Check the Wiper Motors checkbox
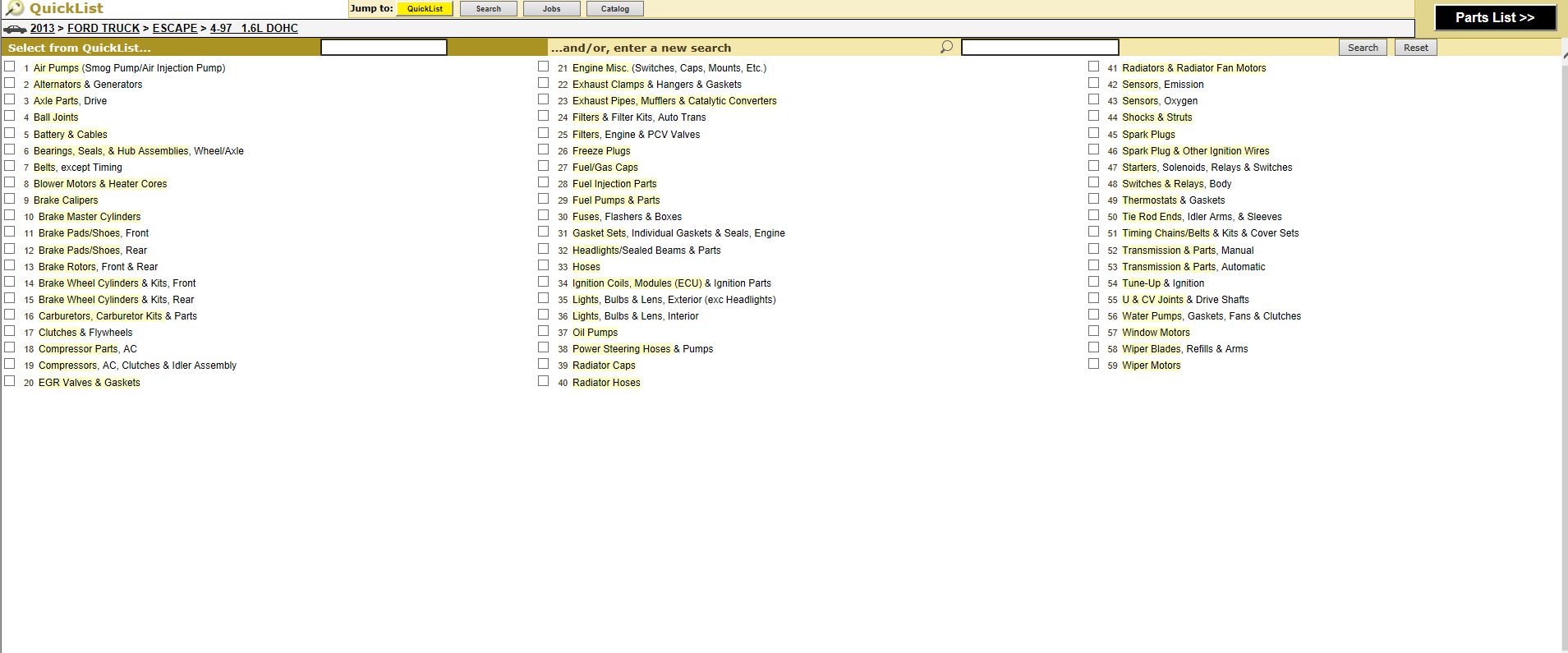This screenshot has width=1568, height=653. point(1094,364)
